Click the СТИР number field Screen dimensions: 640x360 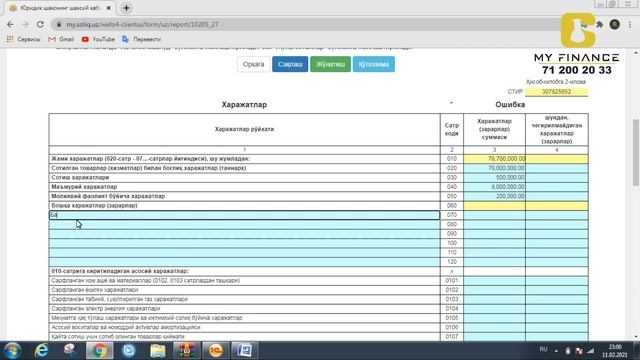point(556,92)
